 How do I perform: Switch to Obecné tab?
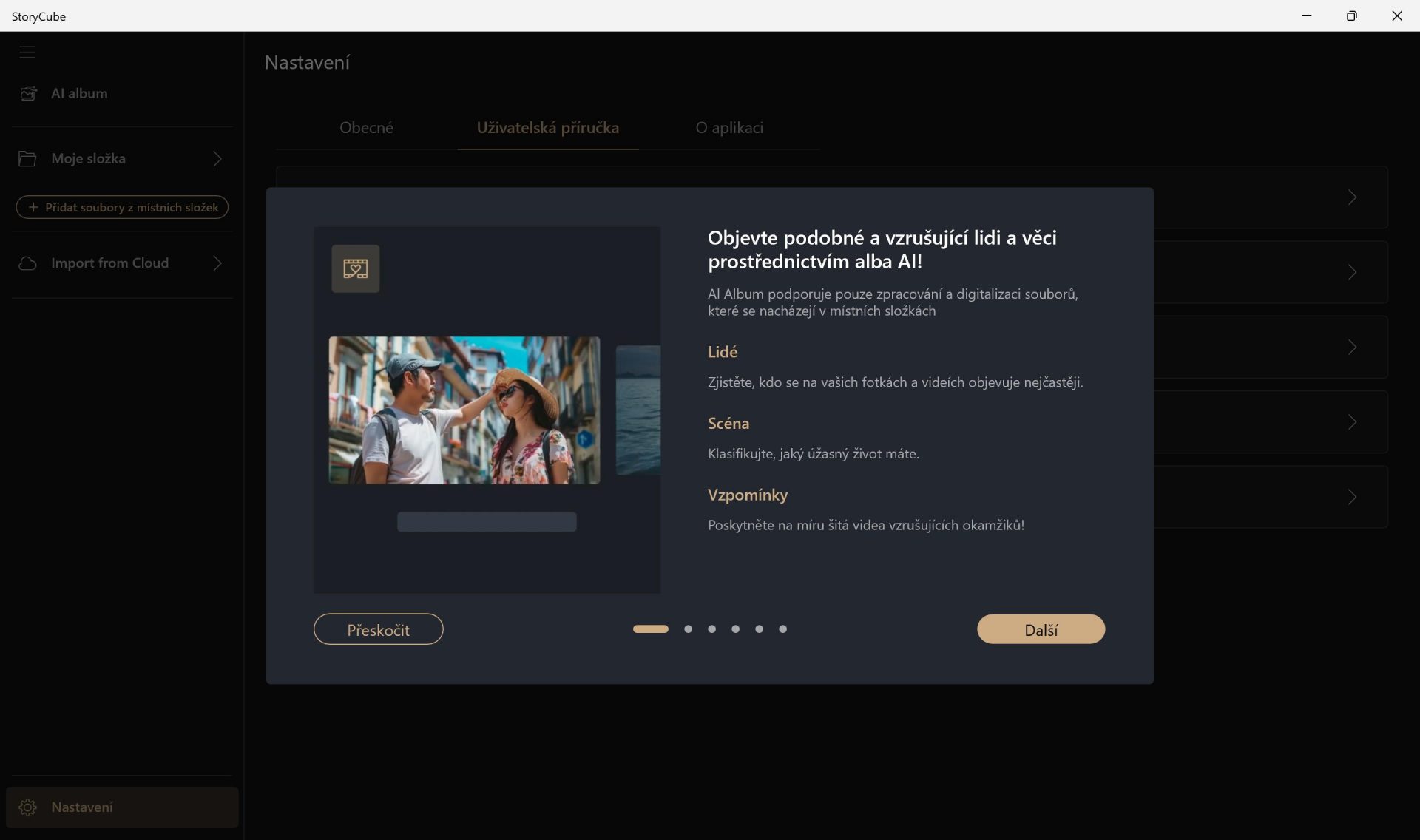point(366,127)
